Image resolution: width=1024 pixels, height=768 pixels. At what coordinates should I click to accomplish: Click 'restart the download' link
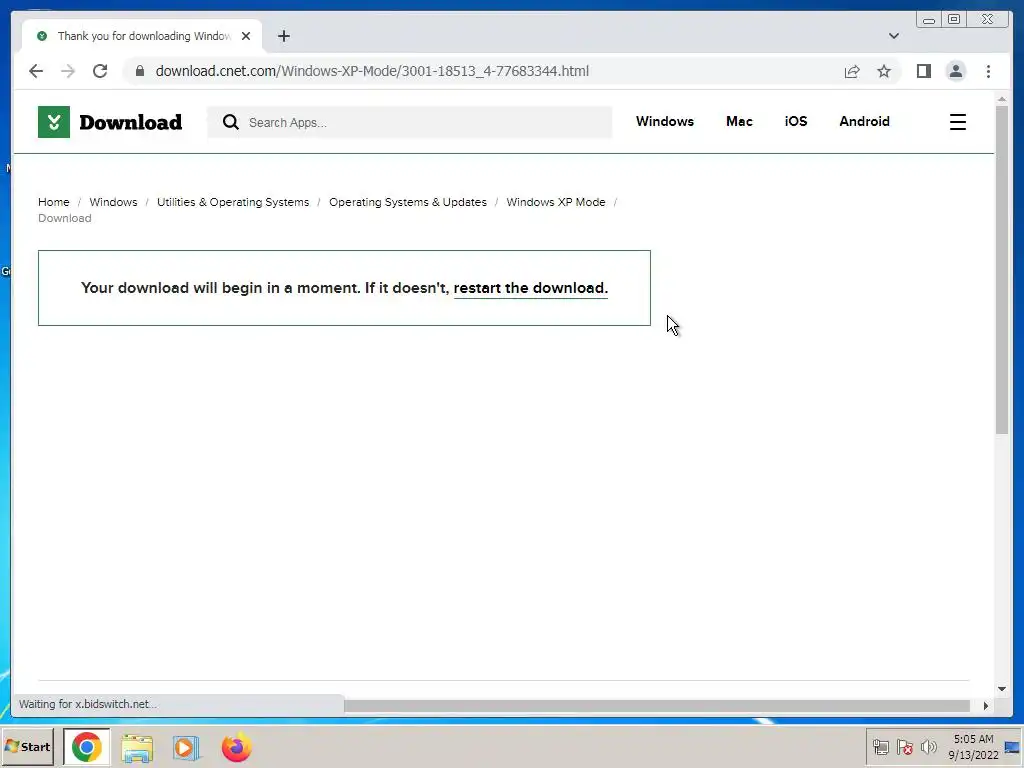point(530,288)
